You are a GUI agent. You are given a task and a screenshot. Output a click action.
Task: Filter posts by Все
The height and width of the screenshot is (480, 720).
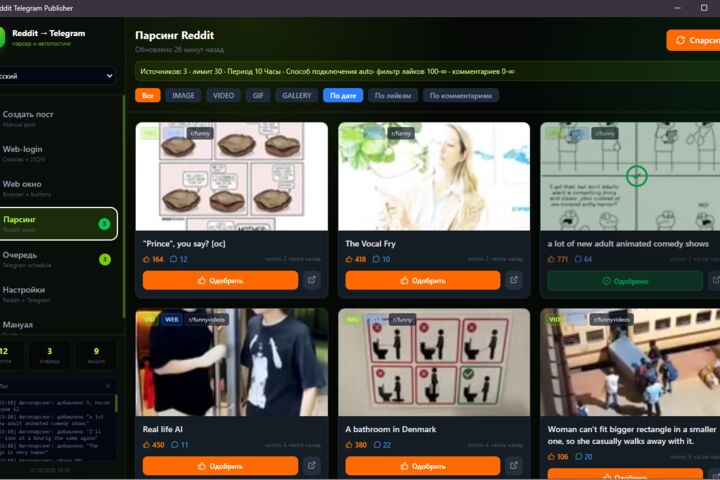tap(148, 96)
